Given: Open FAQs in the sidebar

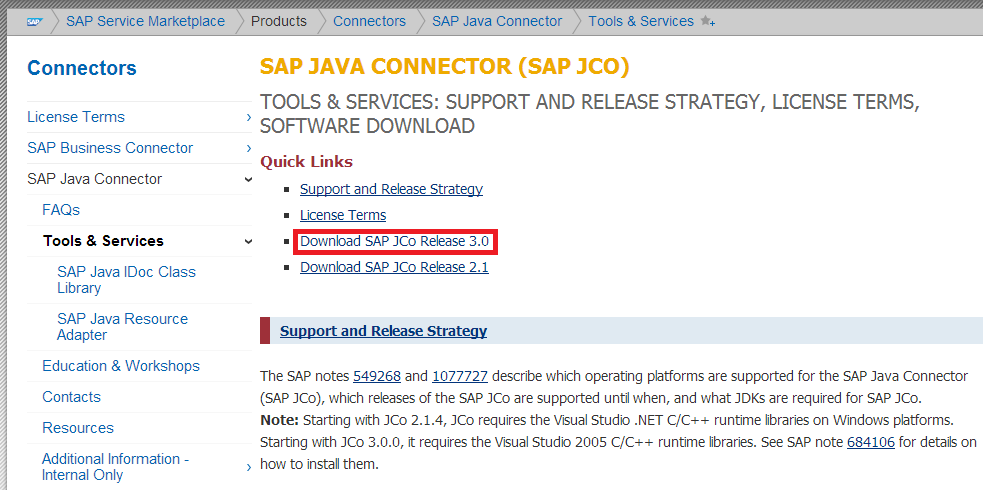Looking at the screenshot, I should 61,210.
